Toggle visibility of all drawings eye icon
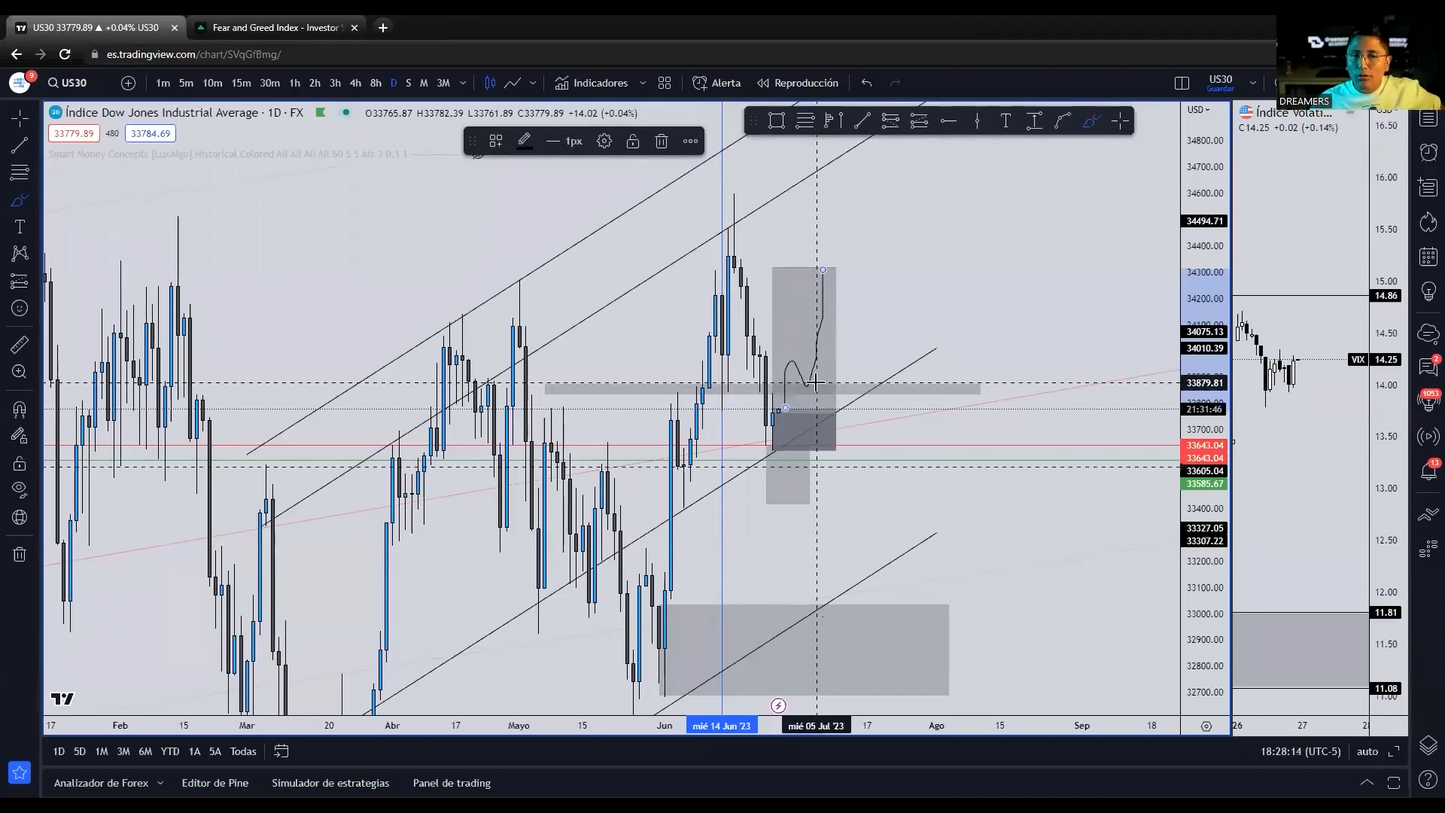This screenshot has height=813, width=1445. click(x=19, y=489)
